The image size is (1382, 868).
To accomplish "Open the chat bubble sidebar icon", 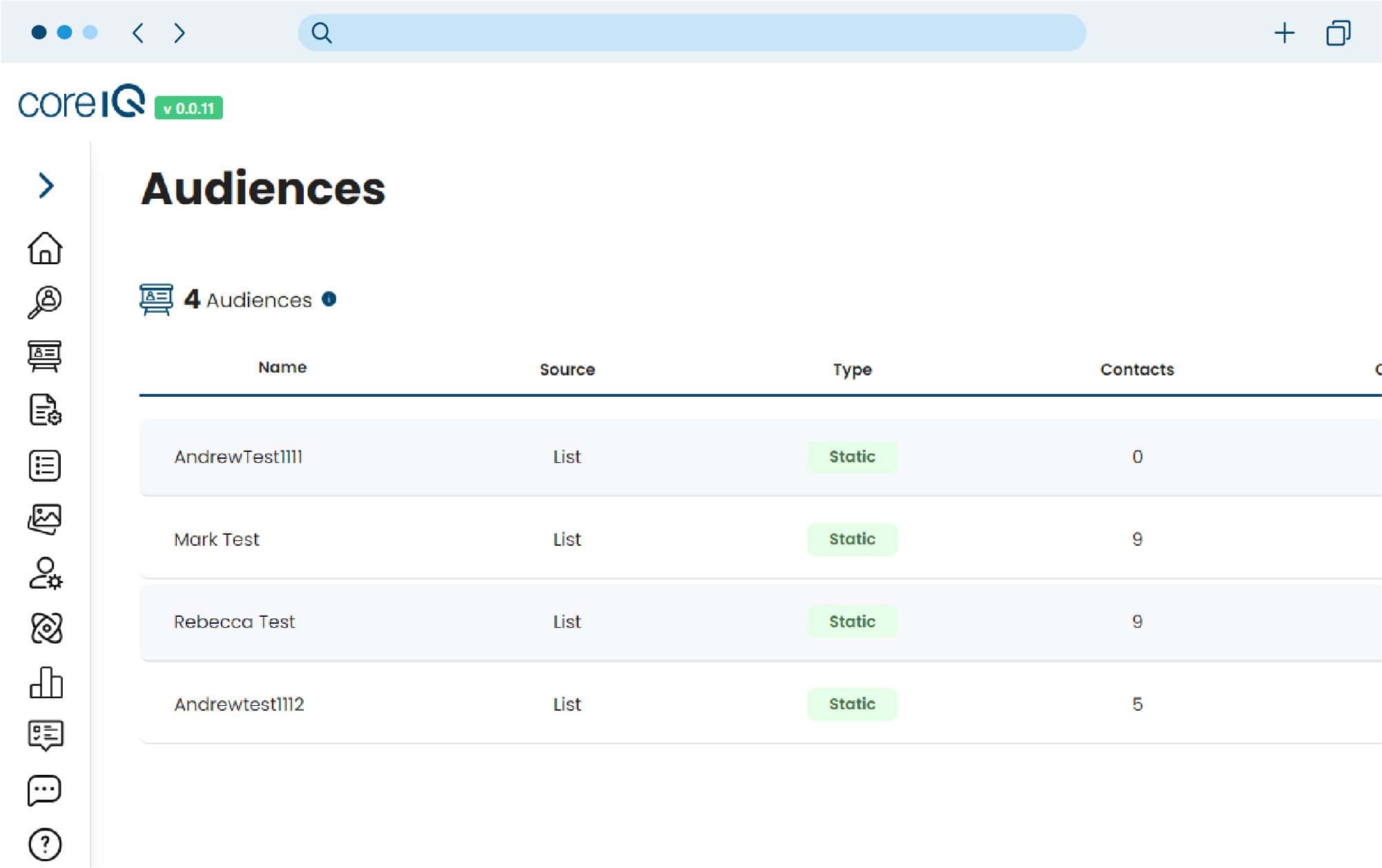I will tap(45, 790).
